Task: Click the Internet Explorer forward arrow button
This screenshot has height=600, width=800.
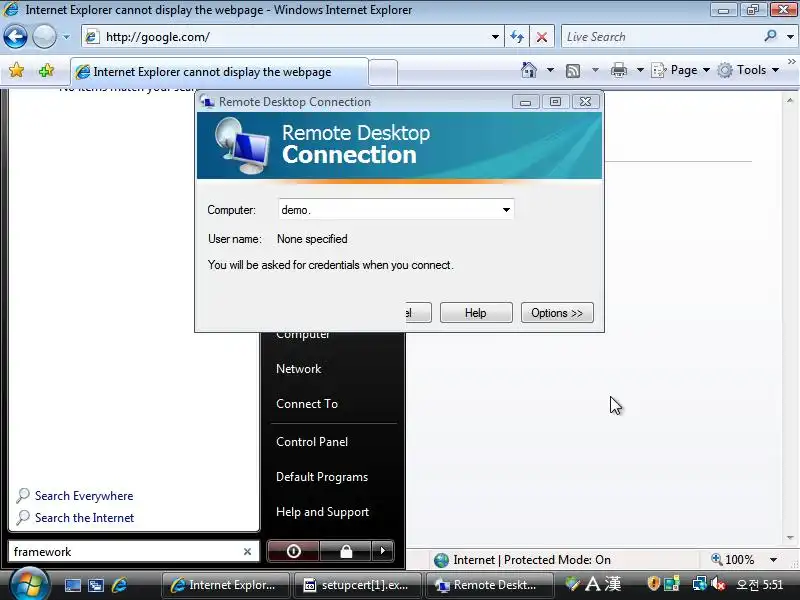Action: (44, 37)
